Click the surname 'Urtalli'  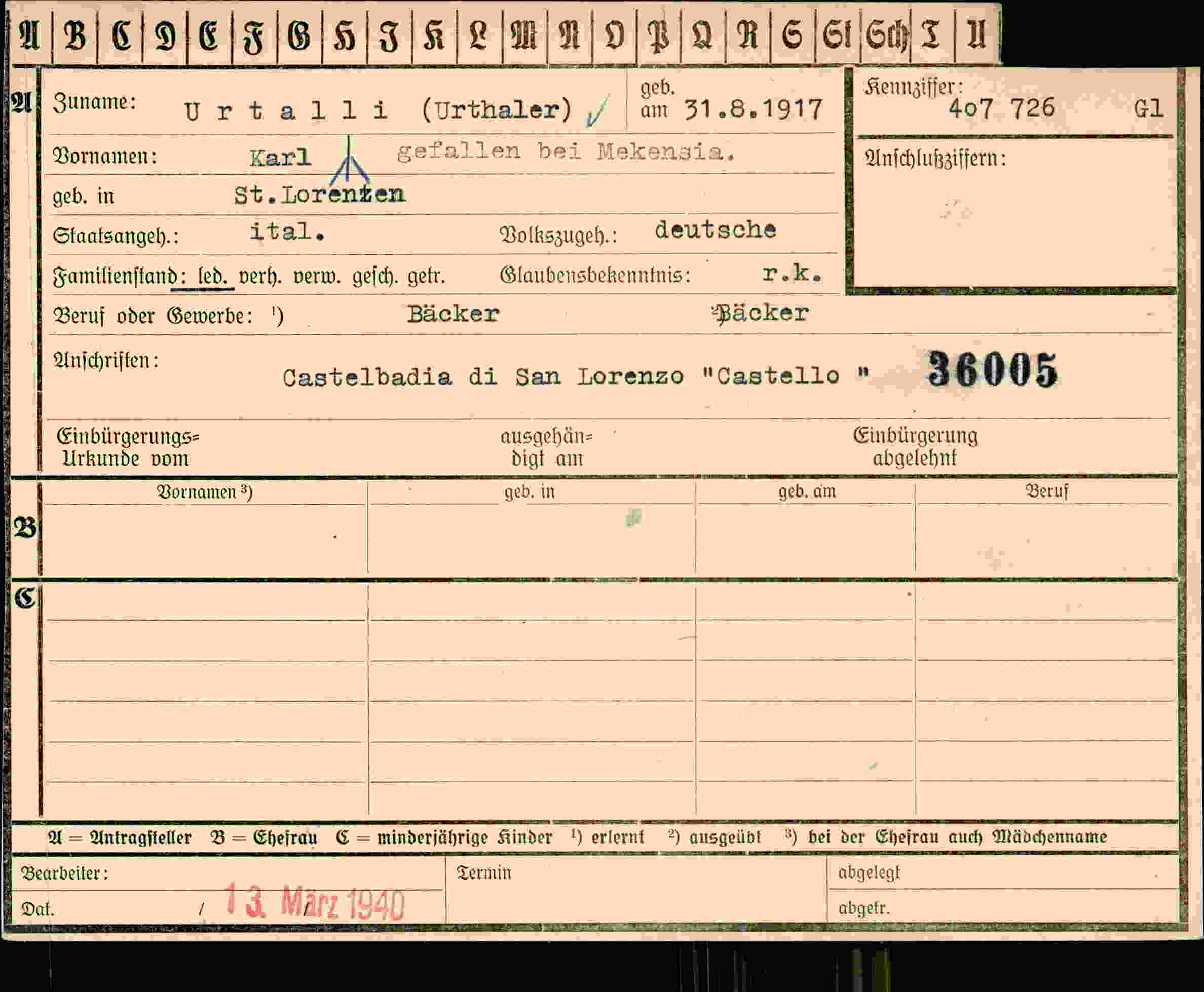(287, 111)
